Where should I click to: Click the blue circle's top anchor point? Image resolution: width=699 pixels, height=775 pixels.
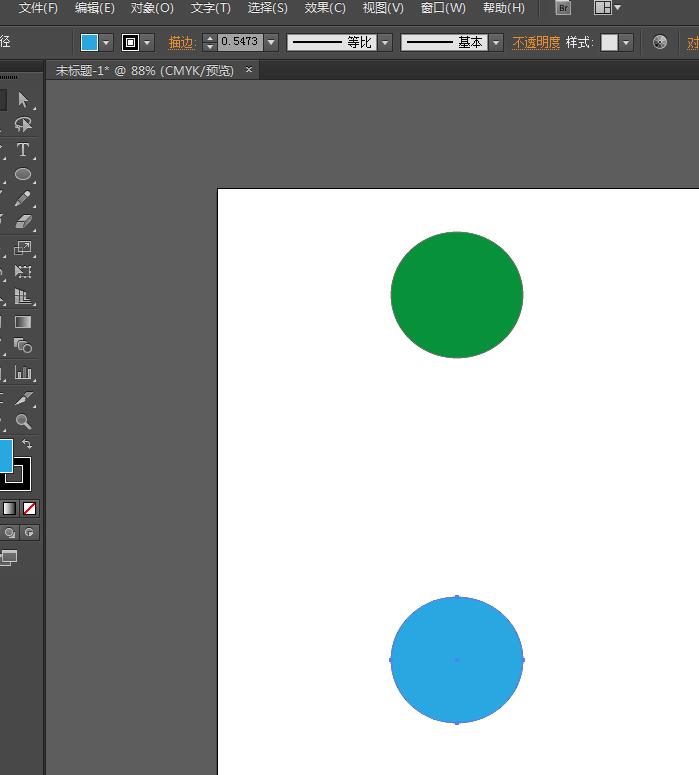[457, 597]
